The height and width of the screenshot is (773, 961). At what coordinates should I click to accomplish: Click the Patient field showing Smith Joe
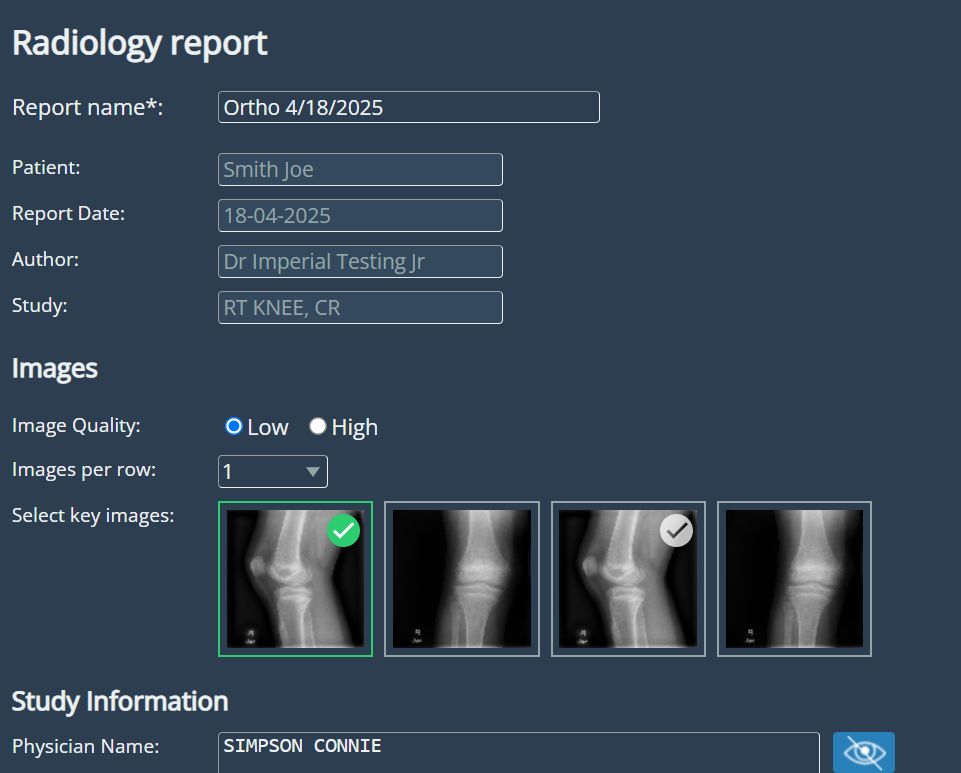click(x=360, y=170)
